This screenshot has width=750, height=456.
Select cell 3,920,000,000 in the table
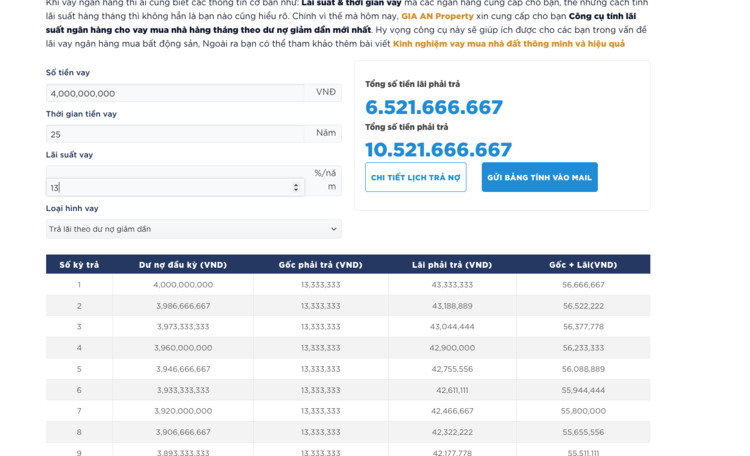pos(183,411)
